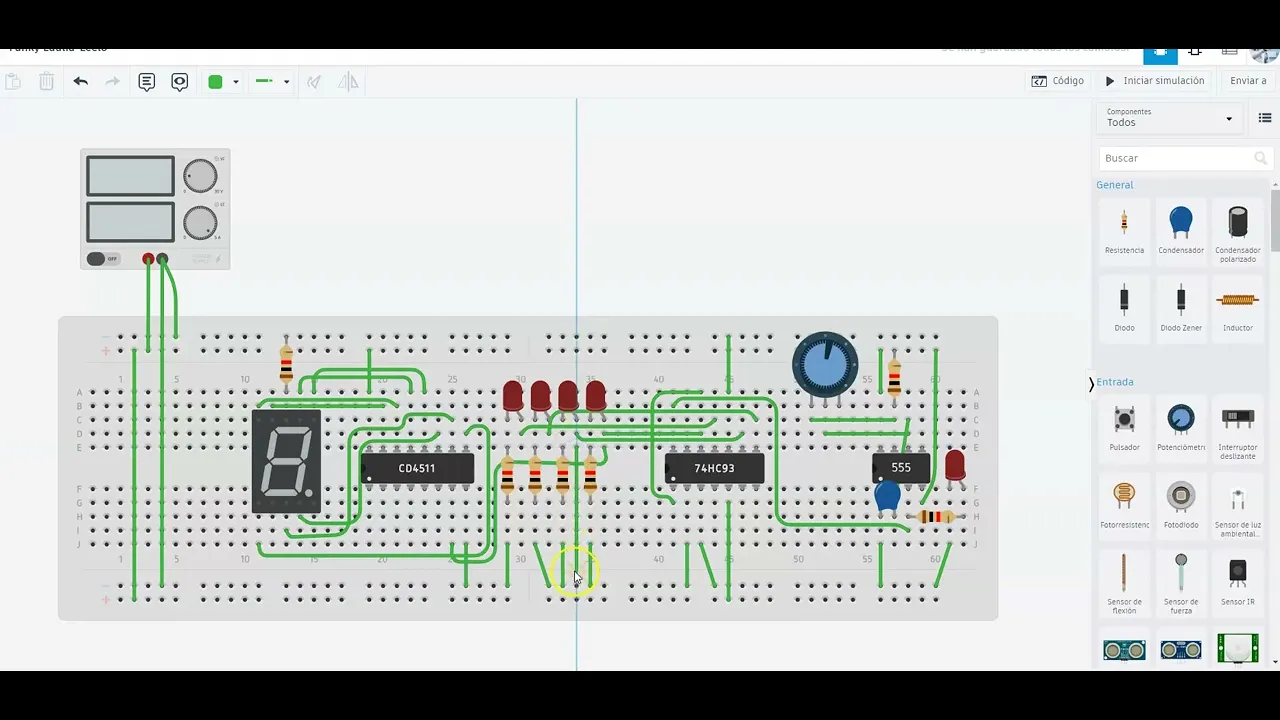The height and width of the screenshot is (720, 1280).
Task: Click the Enviar a button
Action: pos(1247,81)
